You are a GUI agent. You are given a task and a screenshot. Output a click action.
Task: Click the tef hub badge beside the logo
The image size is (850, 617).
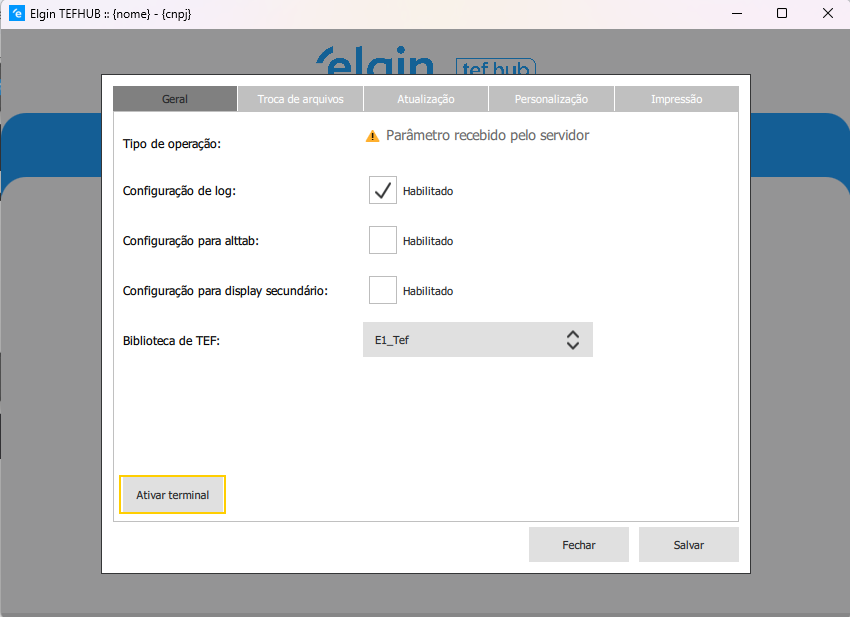point(496,66)
